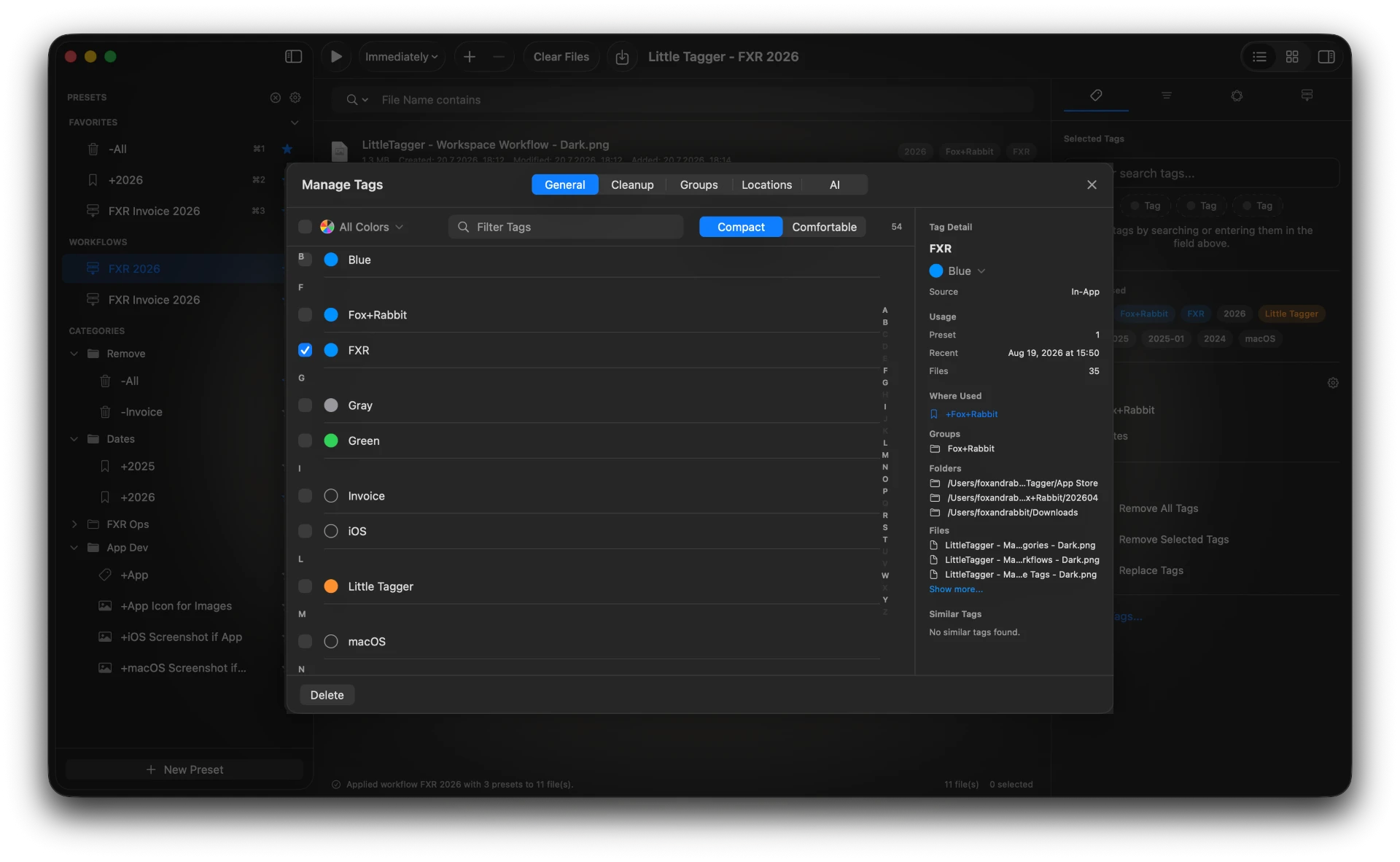
Task: Select the list lines tab icon in inspector
Action: click(x=1167, y=95)
